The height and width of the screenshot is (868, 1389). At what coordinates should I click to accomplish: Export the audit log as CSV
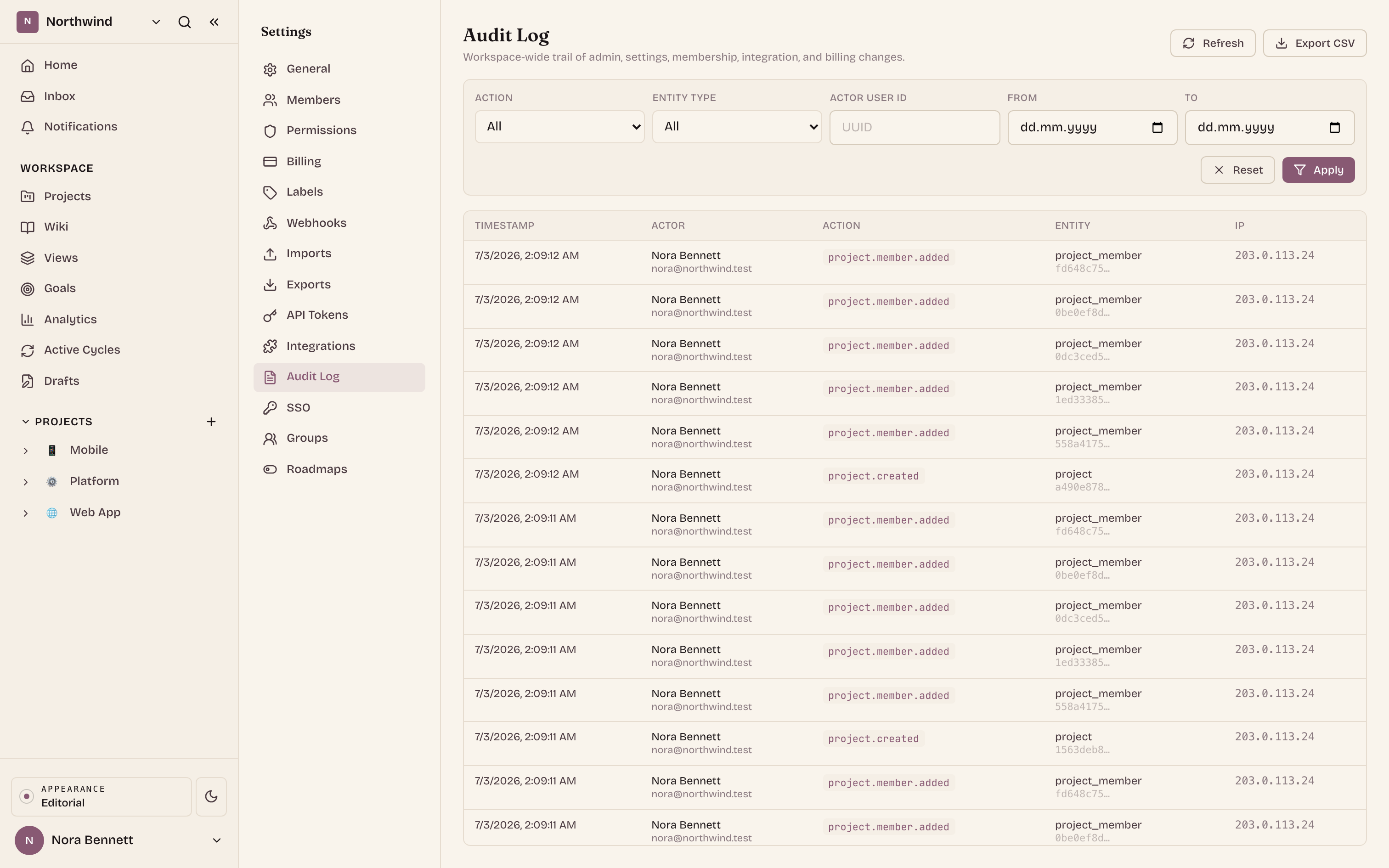point(1315,43)
